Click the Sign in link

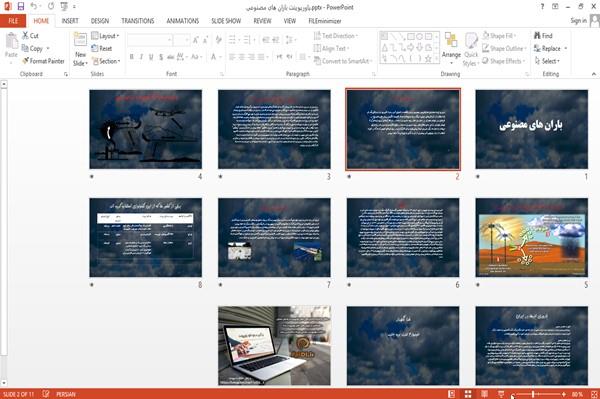(x=578, y=21)
